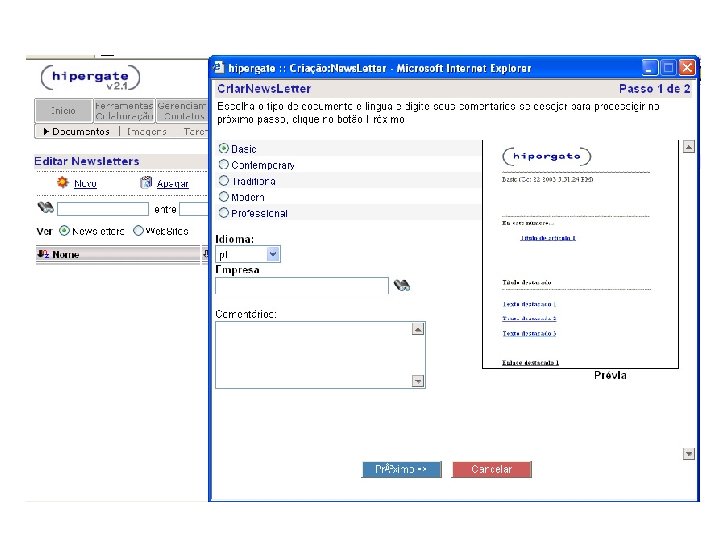Open Empresa lookup binoculars icon

(x=402, y=285)
